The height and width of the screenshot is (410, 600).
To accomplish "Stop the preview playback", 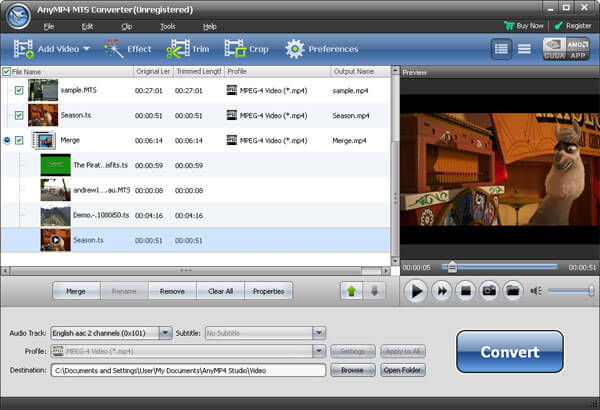I will (465, 291).
